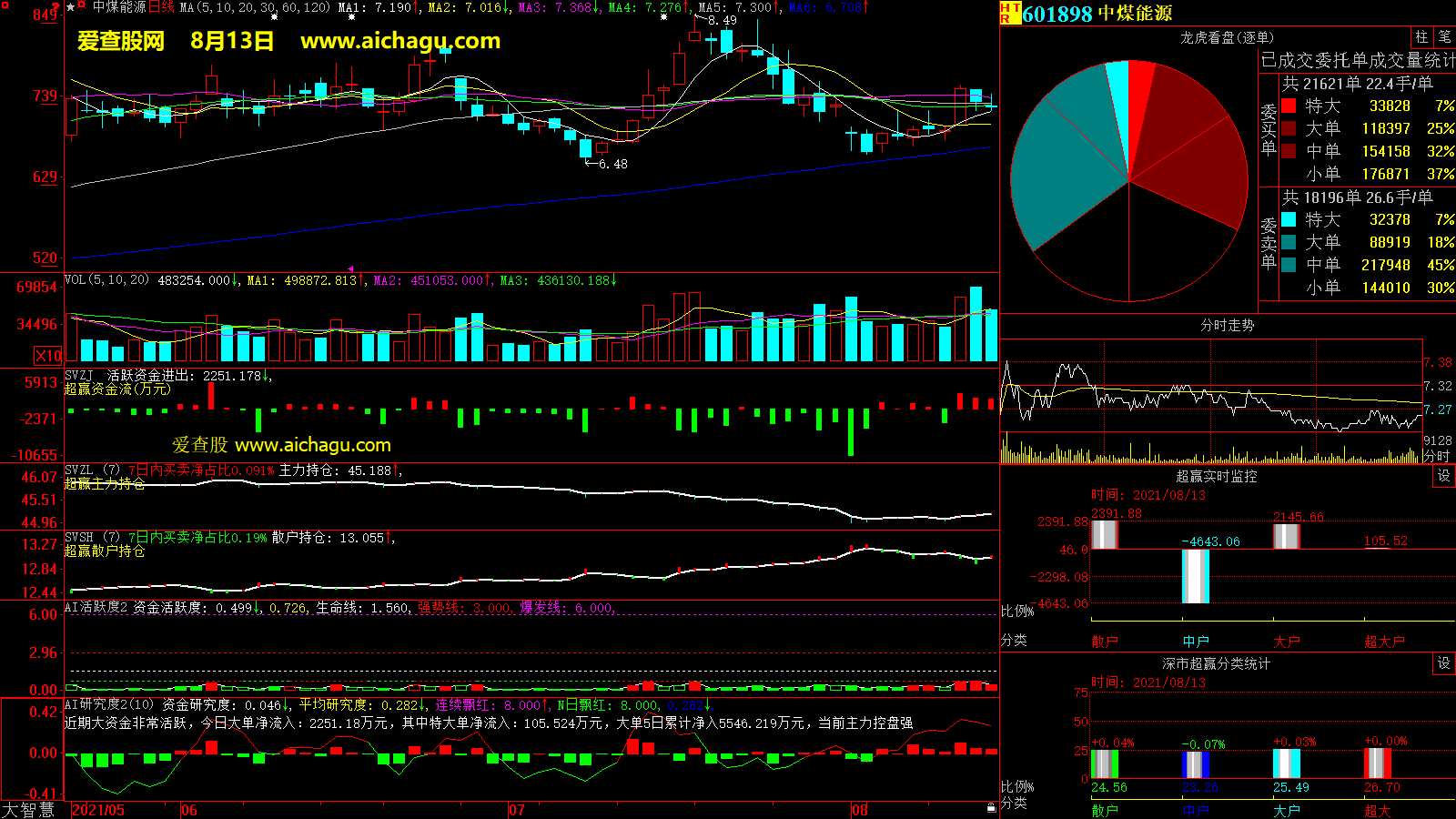The width and height of the screenshot is (1456, 819).
Task: Click the star icon before 中煤能源
Action: pos(71,7)
